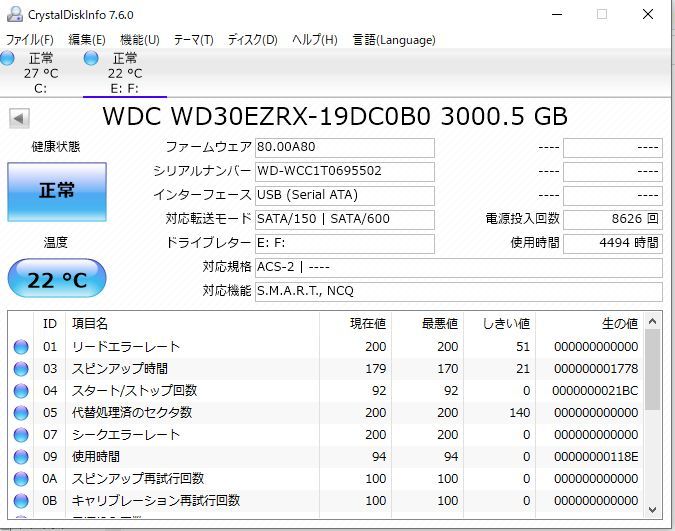Close the CrystalDiskInfo window
The height and width of the screenshot is (531, 675).
click(648, 14)
